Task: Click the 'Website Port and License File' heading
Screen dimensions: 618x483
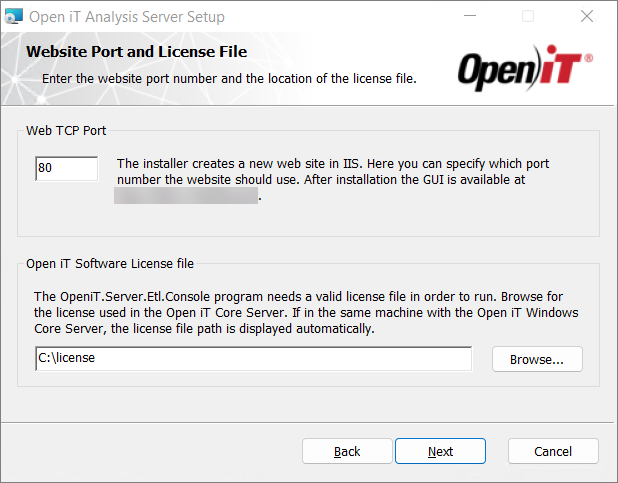Action: pos(136,52)
